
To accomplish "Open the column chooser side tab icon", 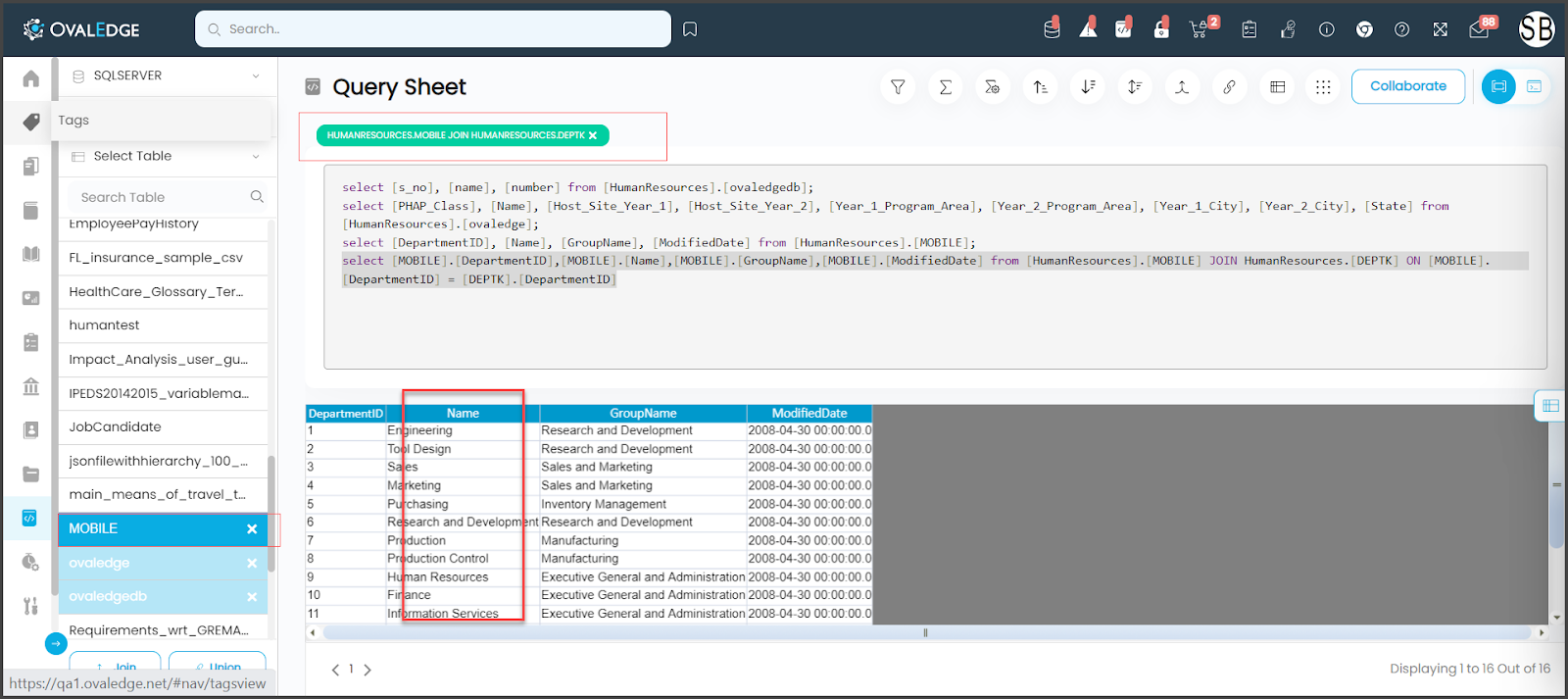I will 1550,405.
